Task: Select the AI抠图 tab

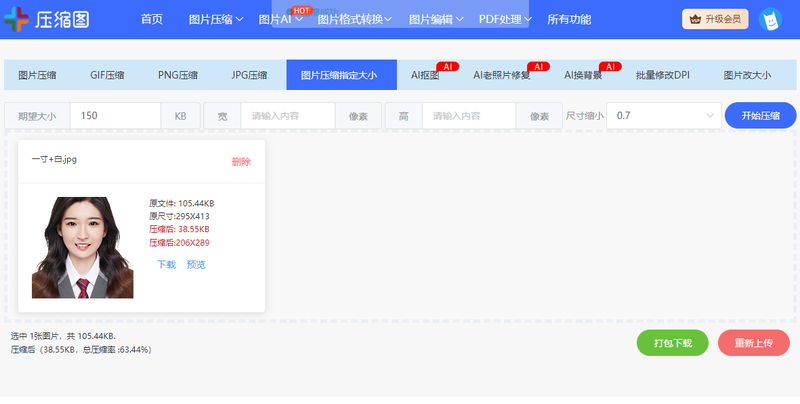Action: coord(424,75)
